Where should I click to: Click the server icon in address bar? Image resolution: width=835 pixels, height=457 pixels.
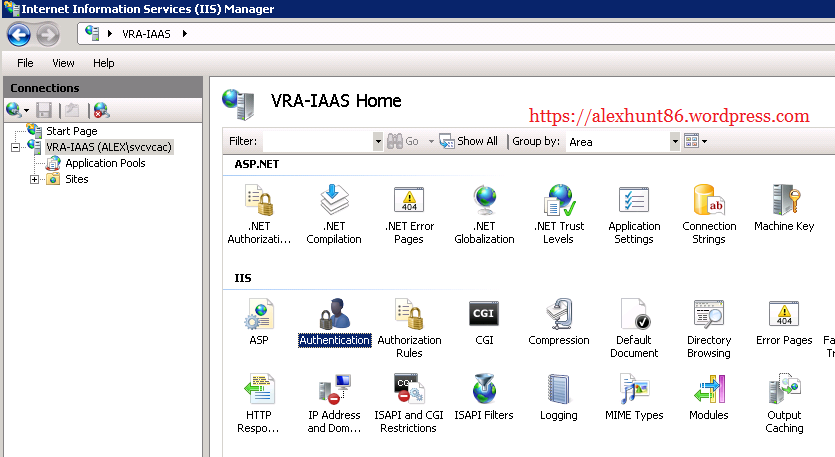tap(92, 33)
